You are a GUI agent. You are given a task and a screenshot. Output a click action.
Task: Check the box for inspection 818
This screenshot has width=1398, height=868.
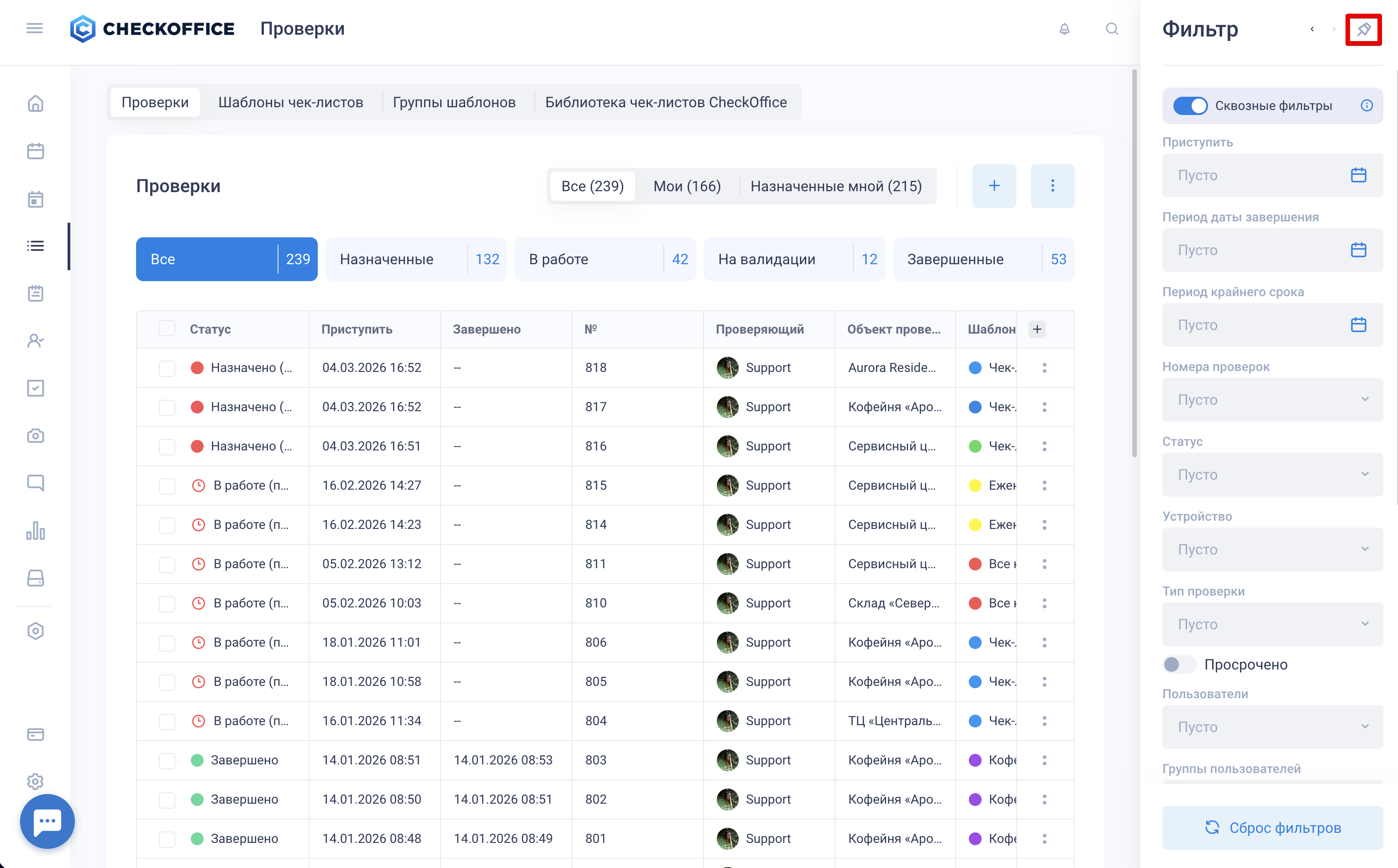click(167, 367)
